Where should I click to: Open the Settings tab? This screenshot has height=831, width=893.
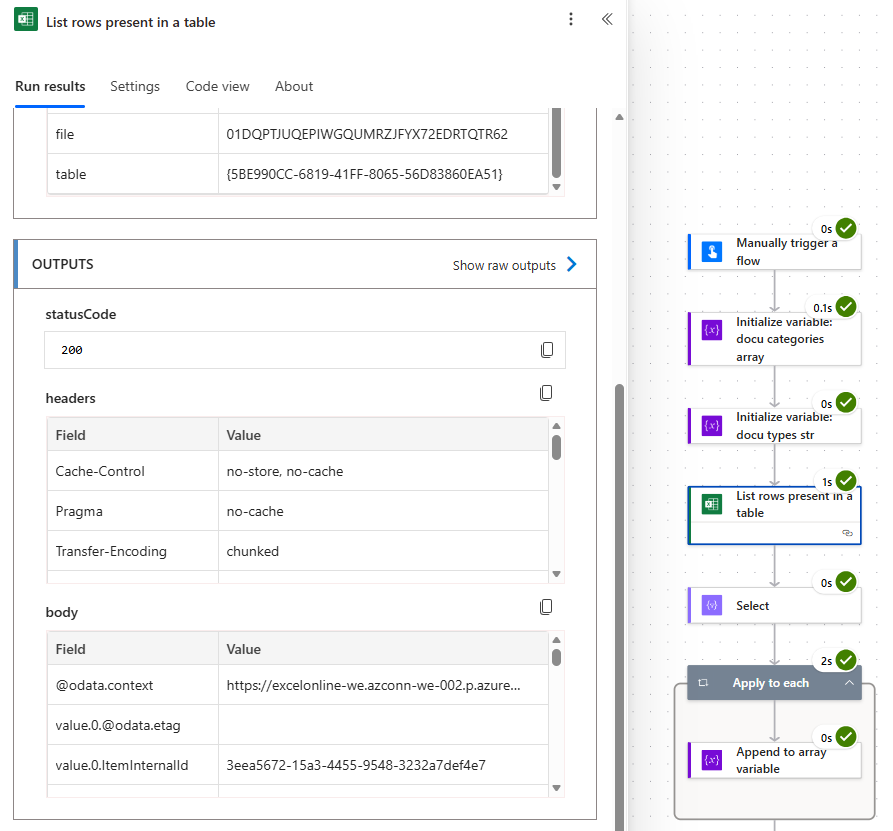[135, 87]
